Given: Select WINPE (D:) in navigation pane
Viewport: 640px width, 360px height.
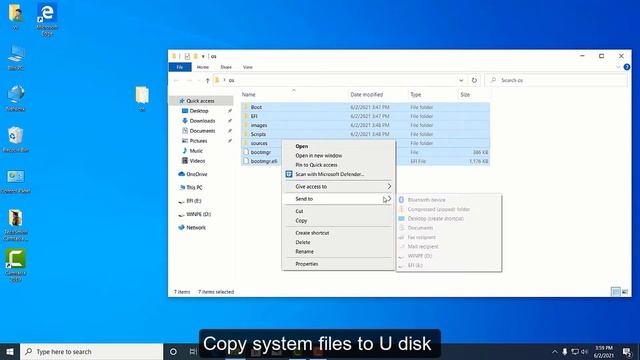Looking at the screenshot, I should tap(198, 214).
